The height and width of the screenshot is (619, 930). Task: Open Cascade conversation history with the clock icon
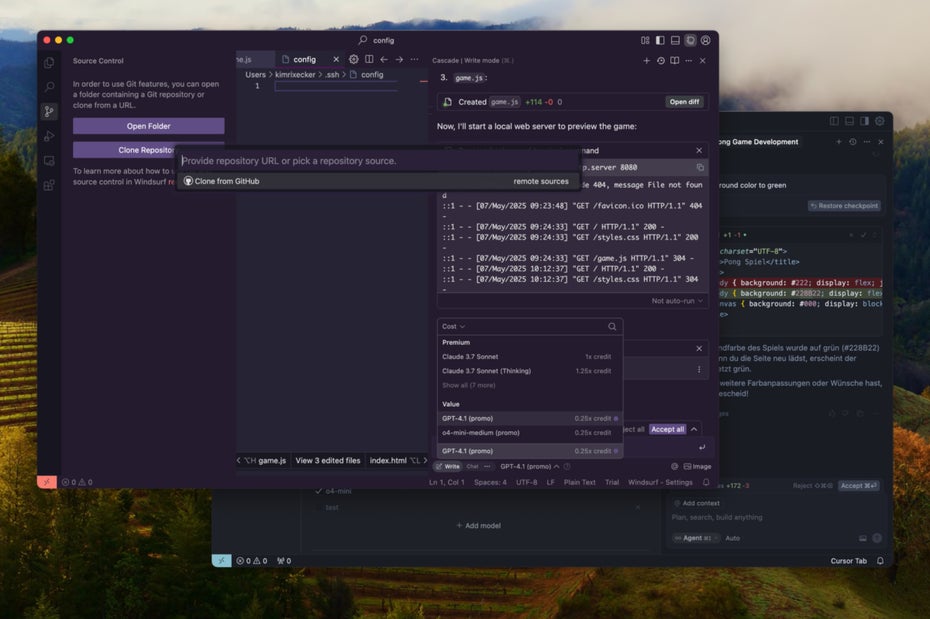[x=661, y=60]
